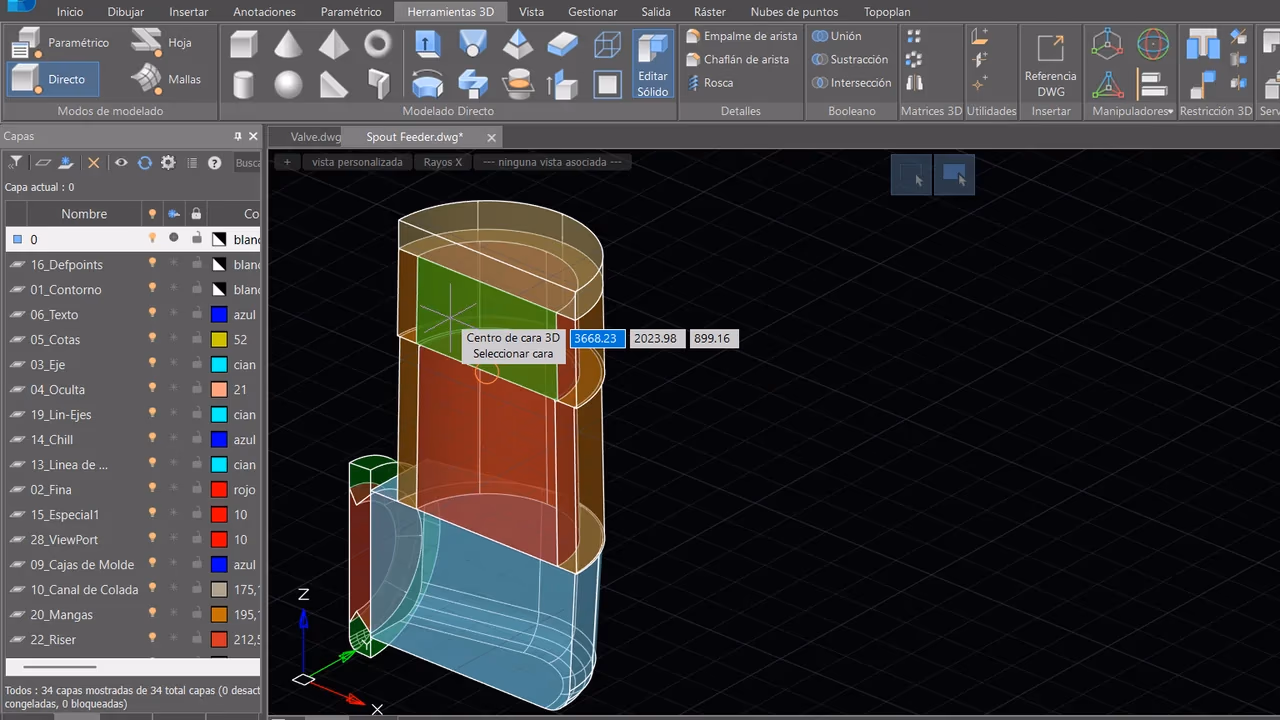Select the Box solid primitive icon

[243, 44]
